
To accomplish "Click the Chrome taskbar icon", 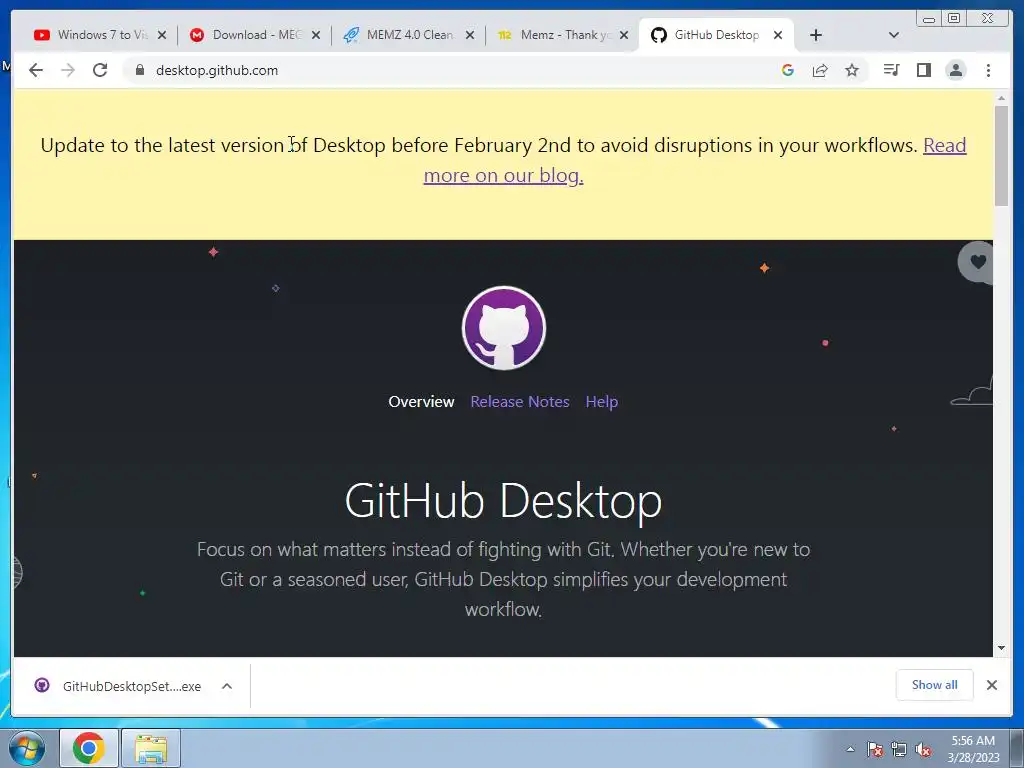I will pyautogui.click(x=89, y=748).
